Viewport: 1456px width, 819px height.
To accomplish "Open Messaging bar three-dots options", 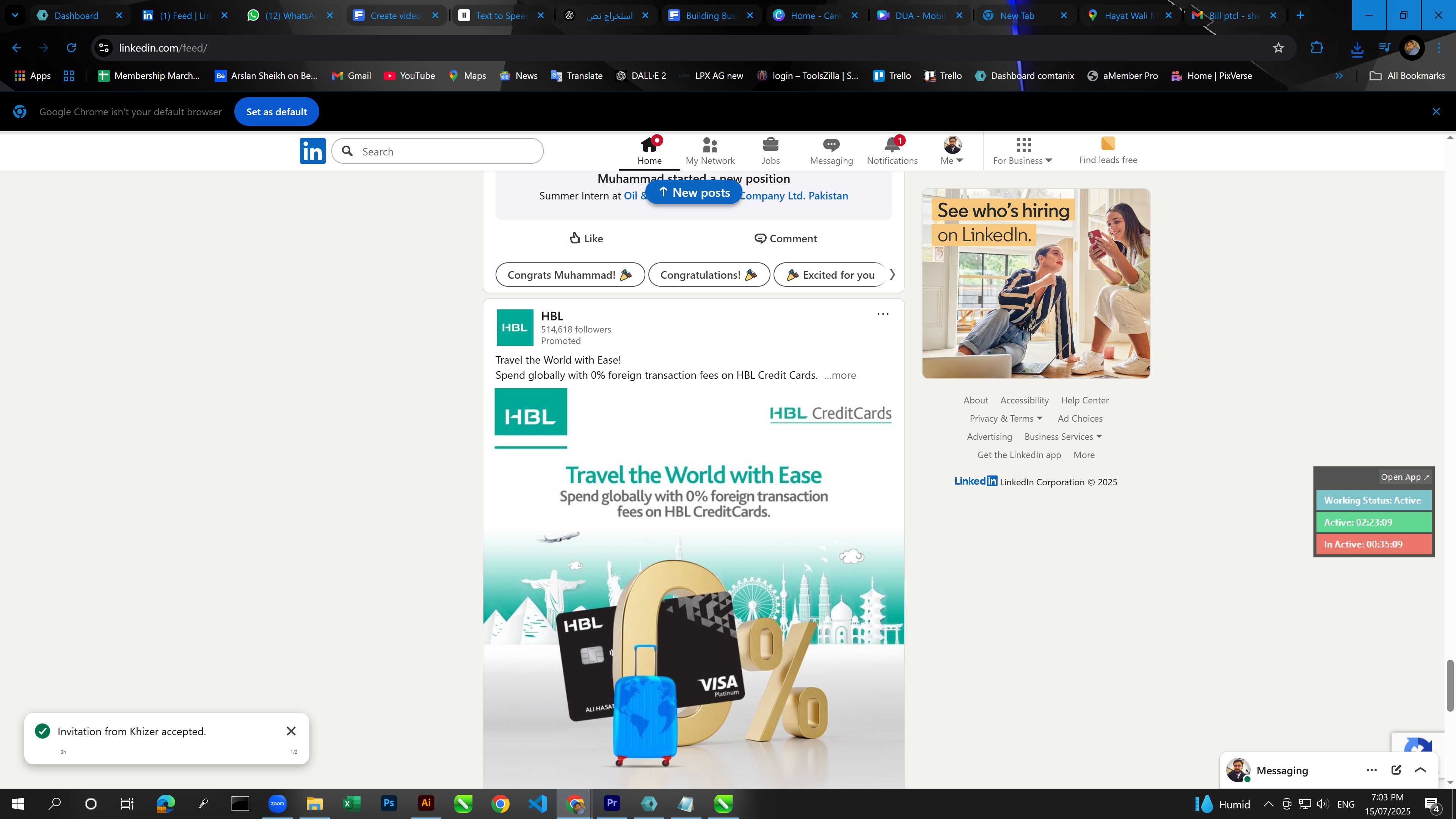I will pos(1371,770).
